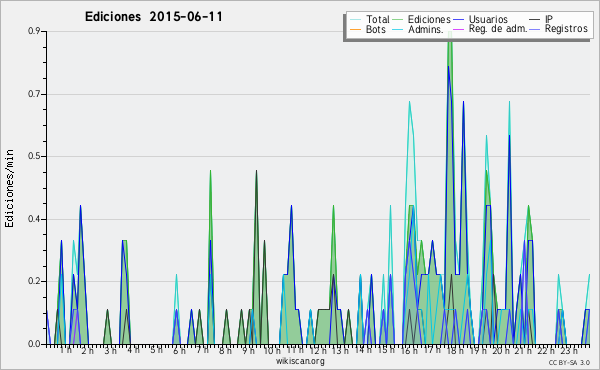The width and height of the screenshot is (600, 370).
Task: Click the wikiscan.org link below chart
Action: click(300, 361)
